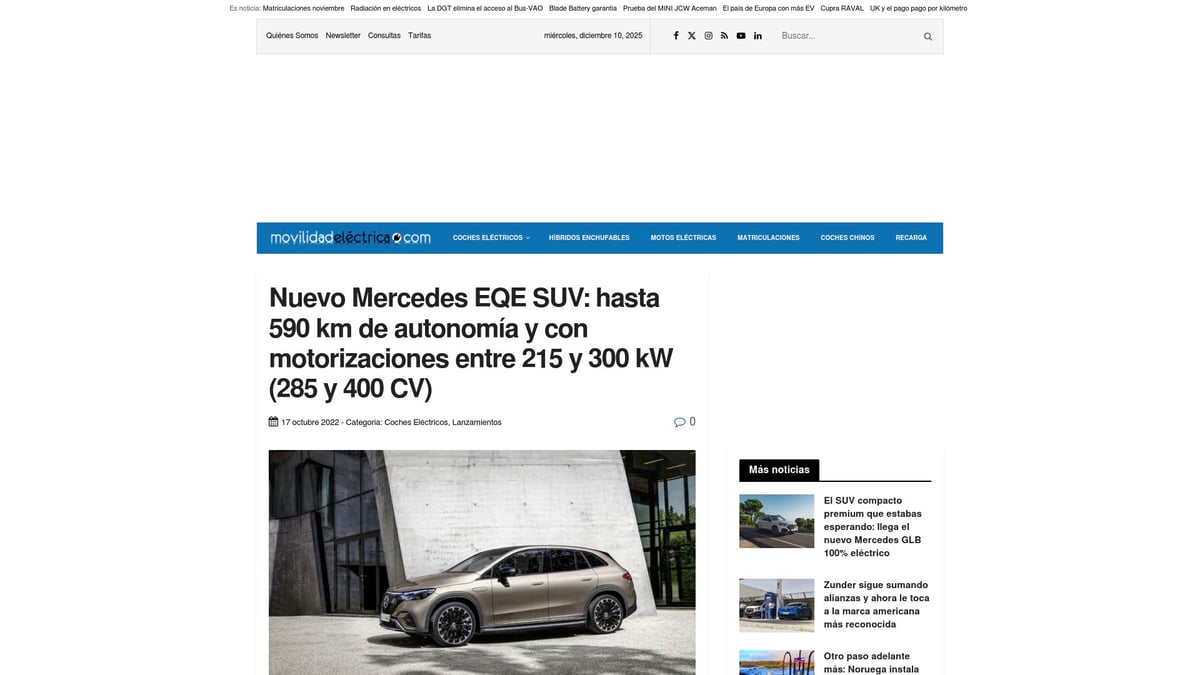This screenshot has width=1200, height=675.
Task: Click the Lanzamientos category link
Action: click(x=477, y=422)
